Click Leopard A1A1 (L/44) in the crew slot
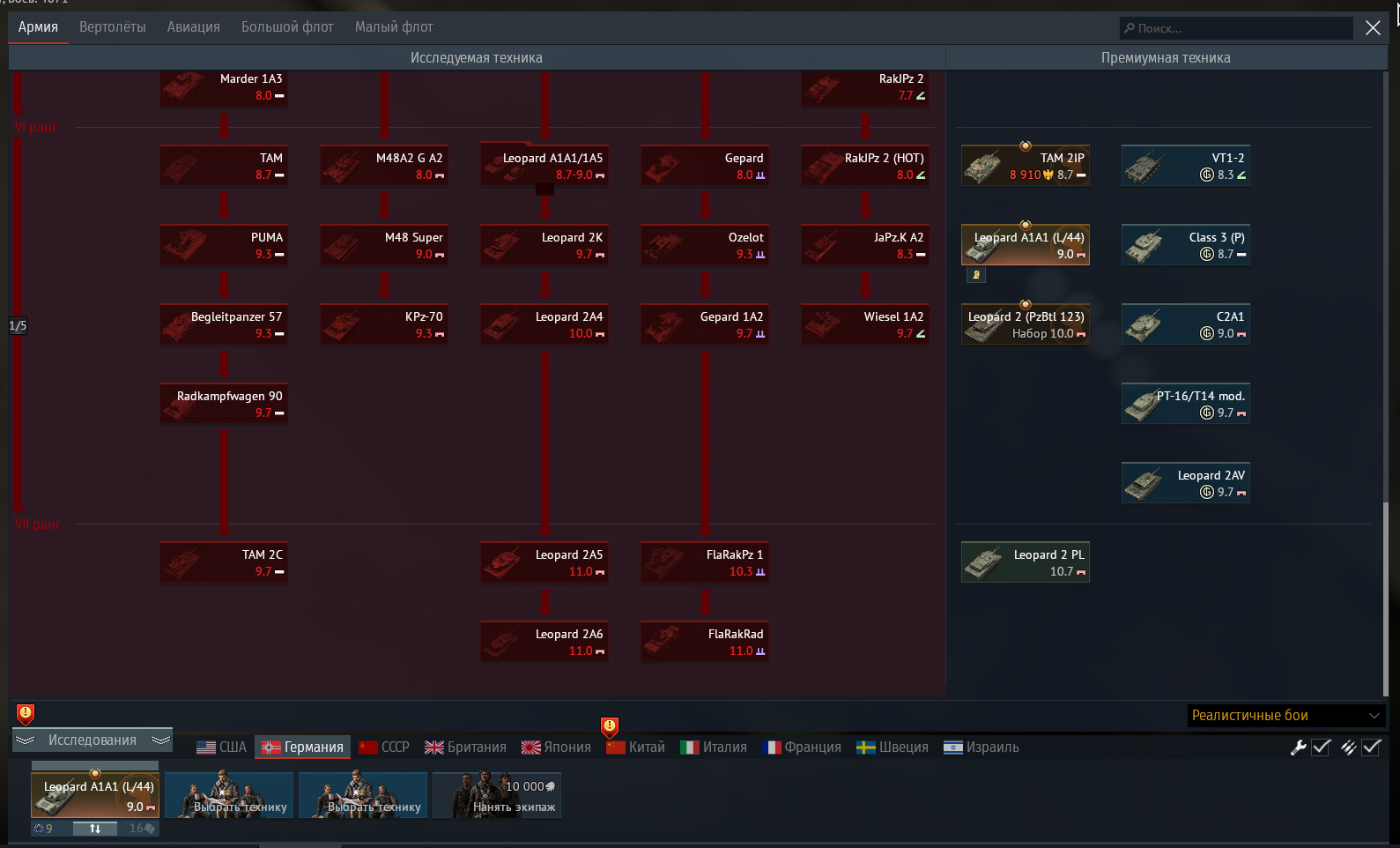 [x=95, y=795]
